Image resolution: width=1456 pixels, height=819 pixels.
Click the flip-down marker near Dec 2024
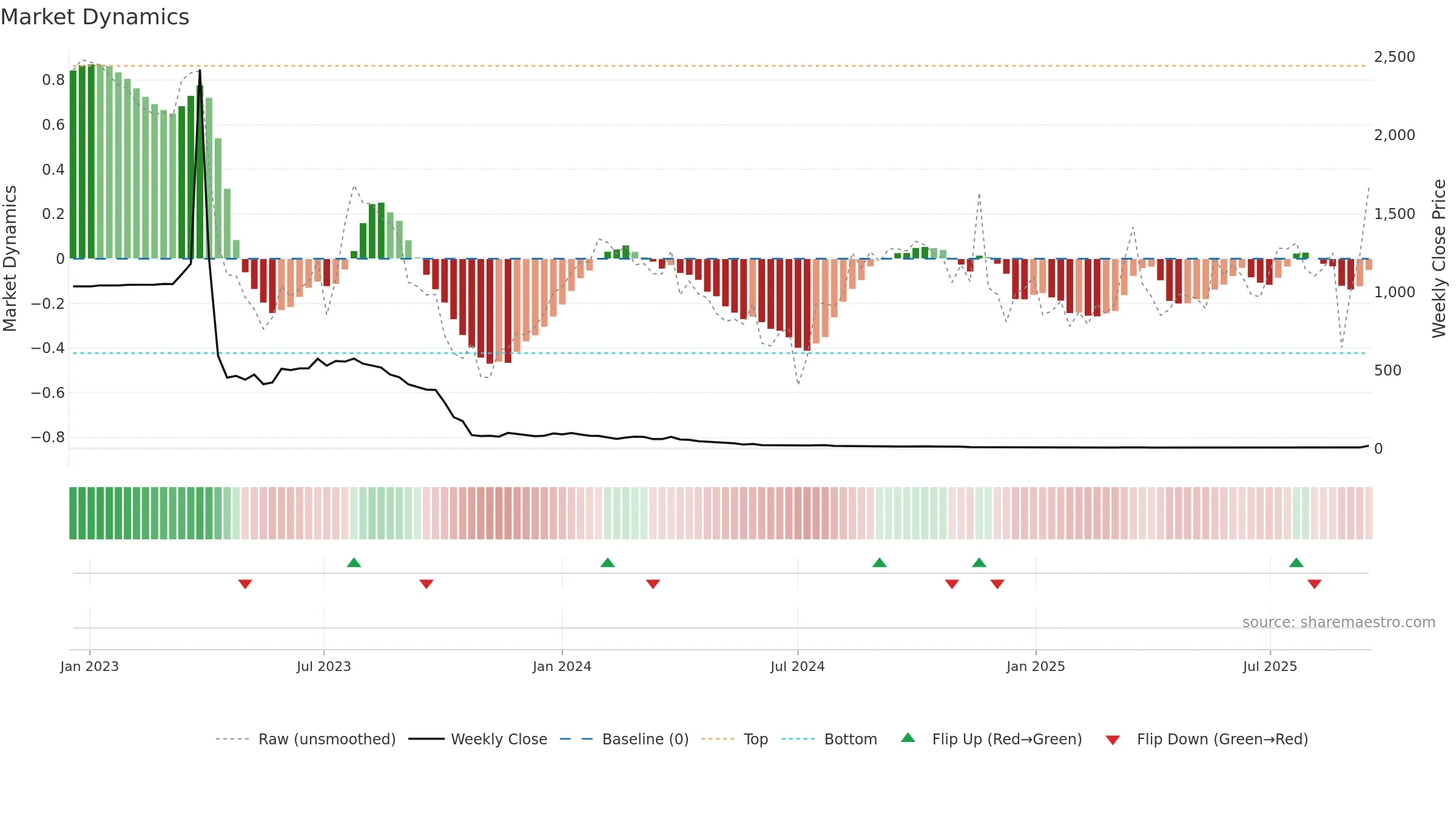pyautogui.click(x=997, y=584)
